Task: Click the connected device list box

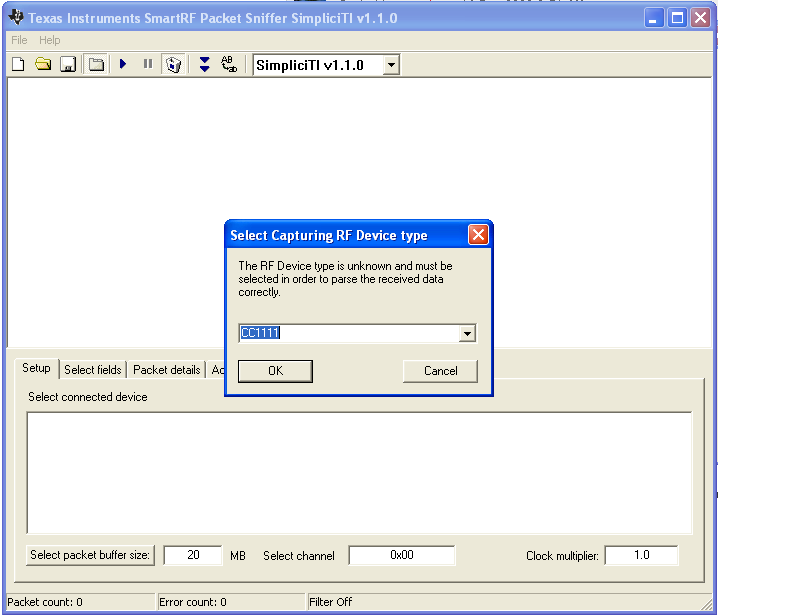Action: tap(359, 473)
